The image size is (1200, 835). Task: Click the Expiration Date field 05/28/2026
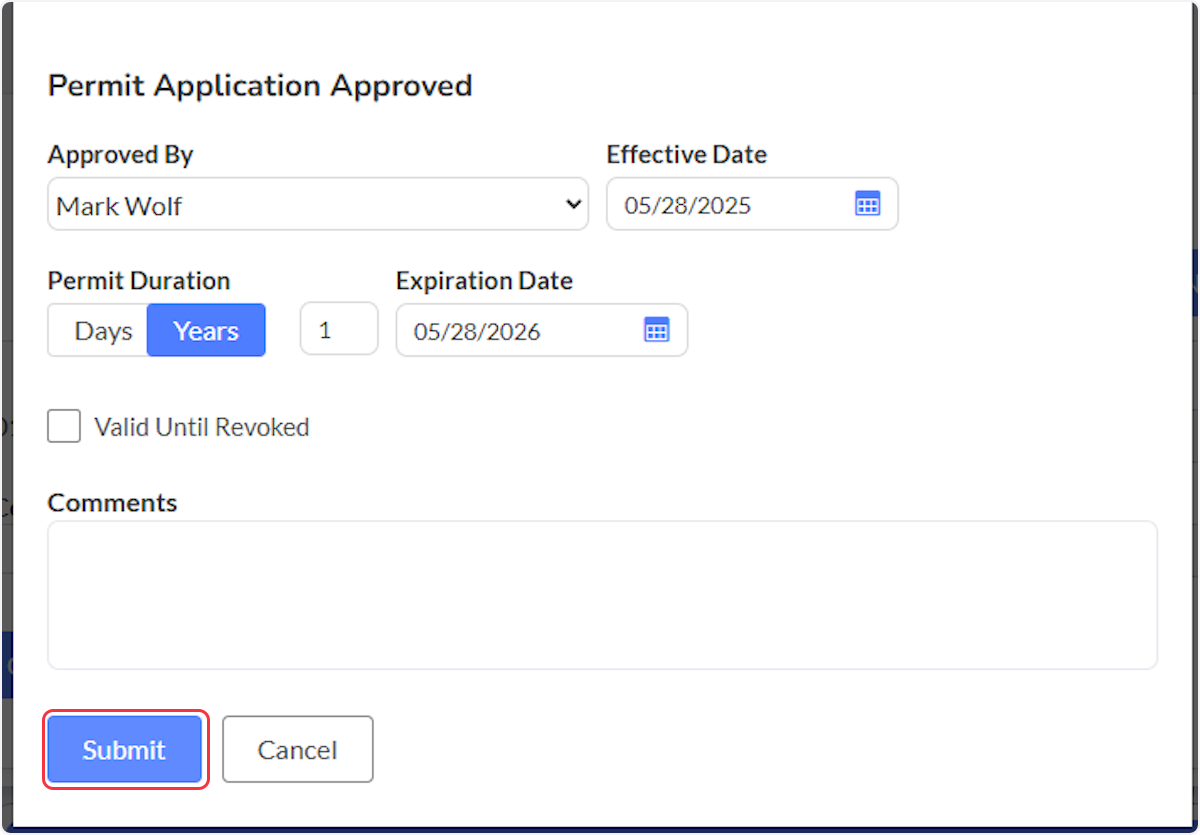coord(542,330)
